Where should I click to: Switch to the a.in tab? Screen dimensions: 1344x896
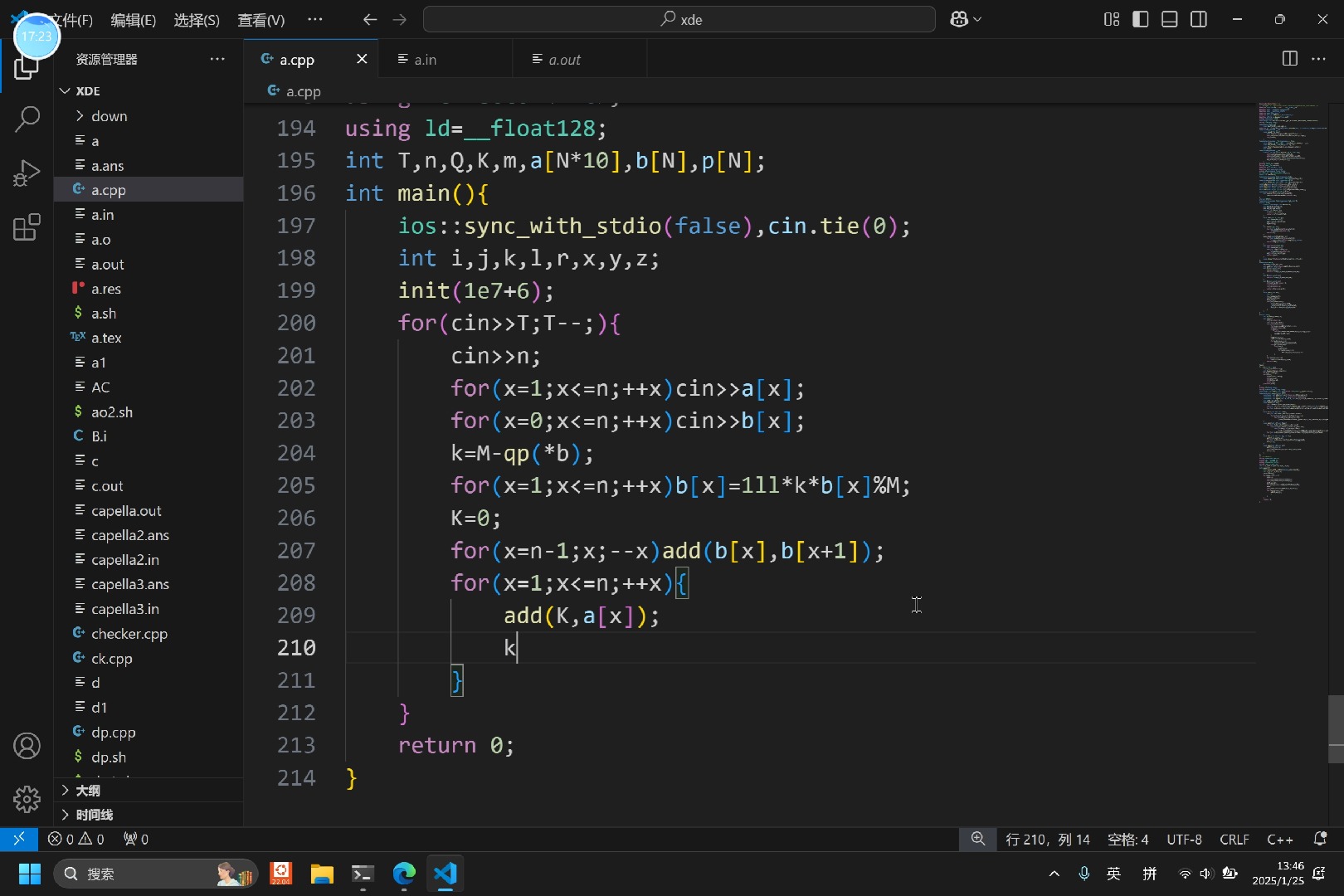tap(426, 60)
